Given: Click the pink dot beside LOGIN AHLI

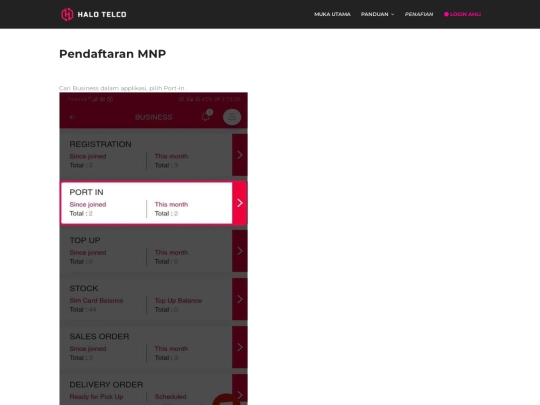Looking at the screenshot, I should [x=446, y=14].
